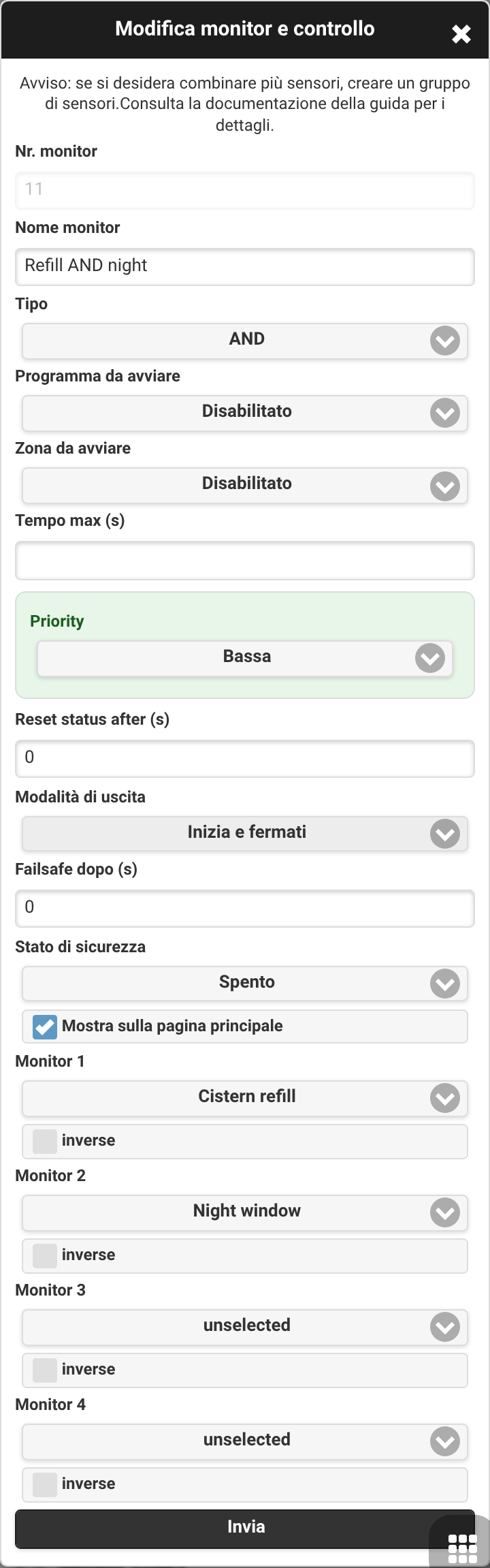Click the Failsafe dopo (s) field
This screenshot has height=1568, width=490.
(x=245, y=908)
